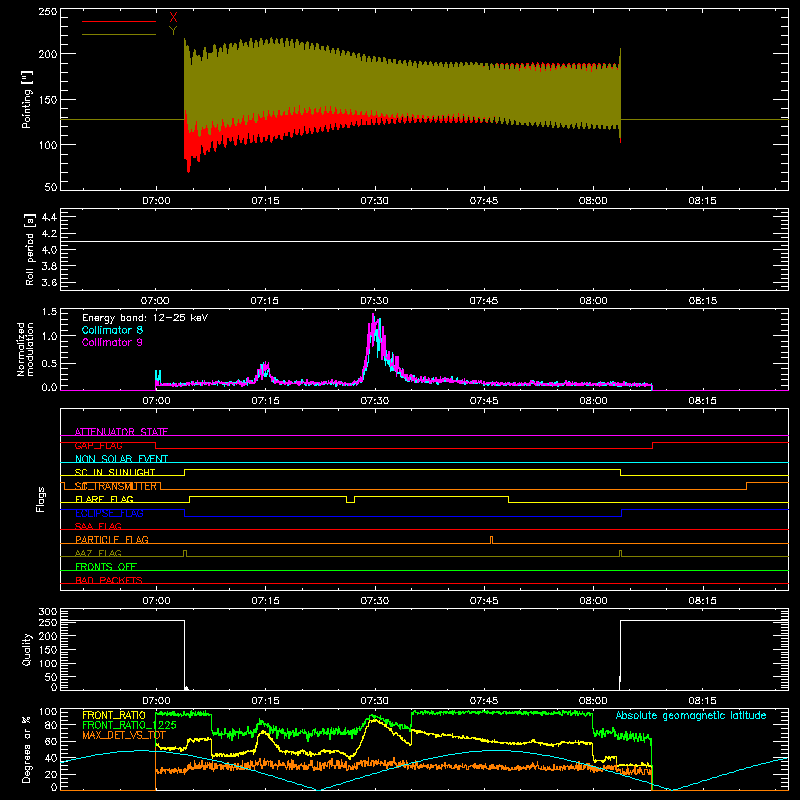The height and width of the screenshot is (800, 800).
Task: Click the 'Degrees or %' axis title
Action: pyautogui.click(x=27, y=749)
